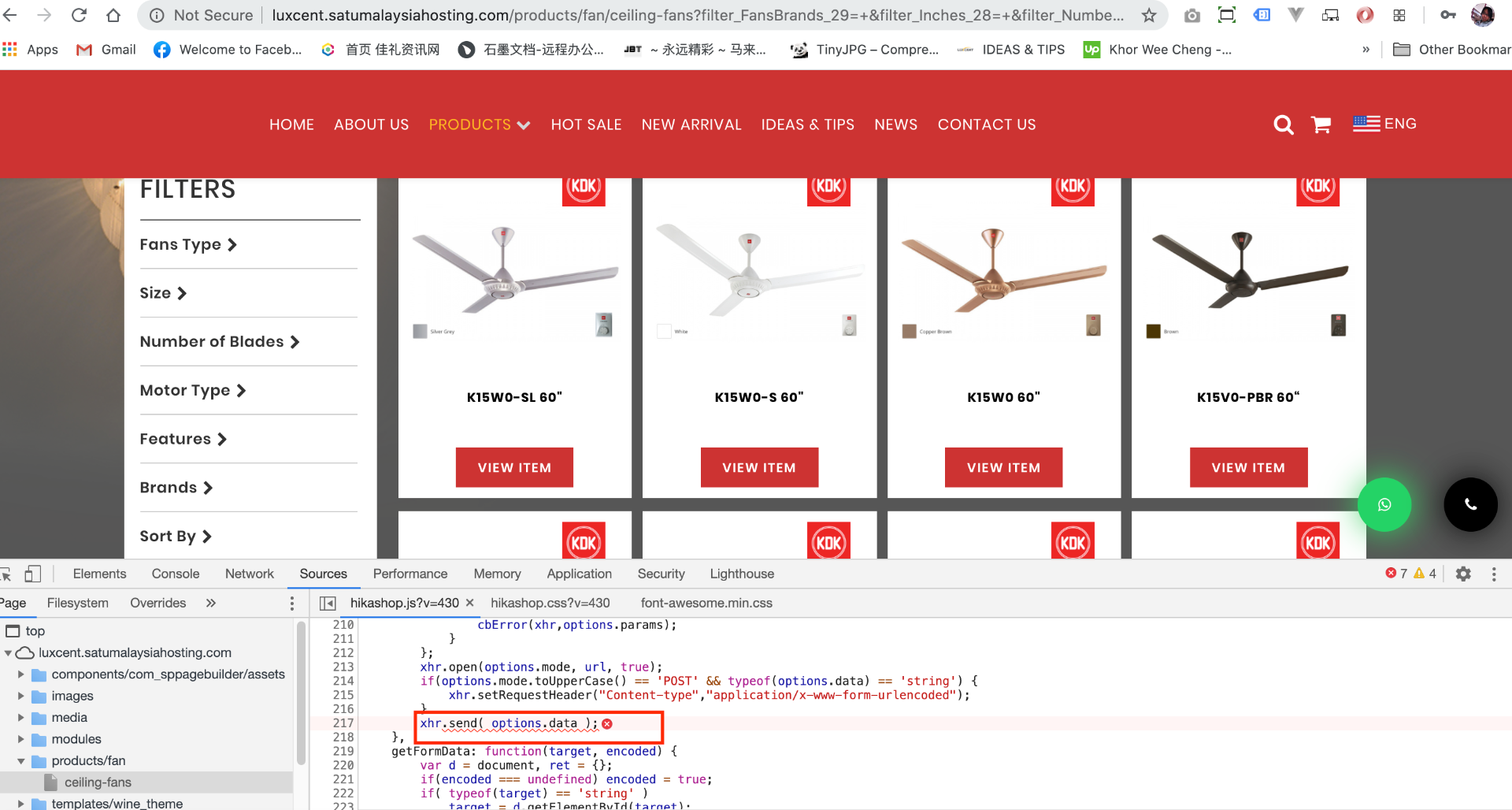Select ceiling-fans file in the tree
The height and width of the screenshot is (810, 1512).
click(98, 782)
